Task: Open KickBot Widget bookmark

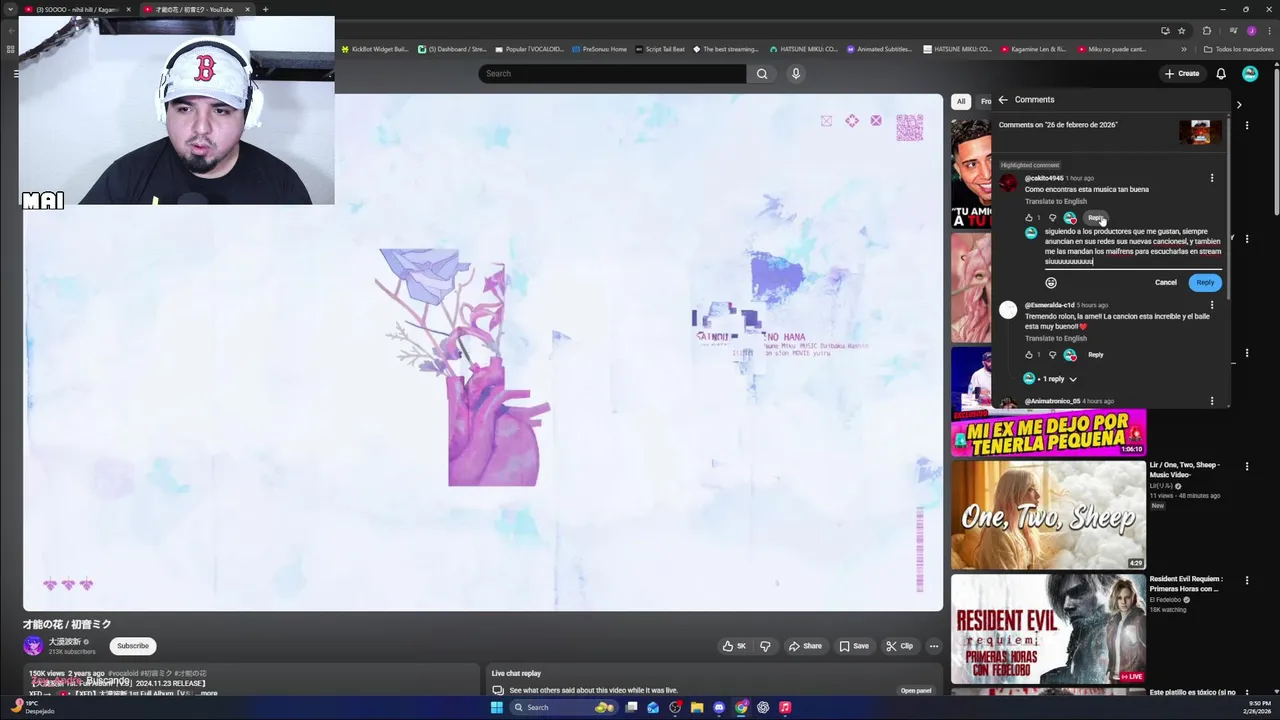Action: point(375,49)
